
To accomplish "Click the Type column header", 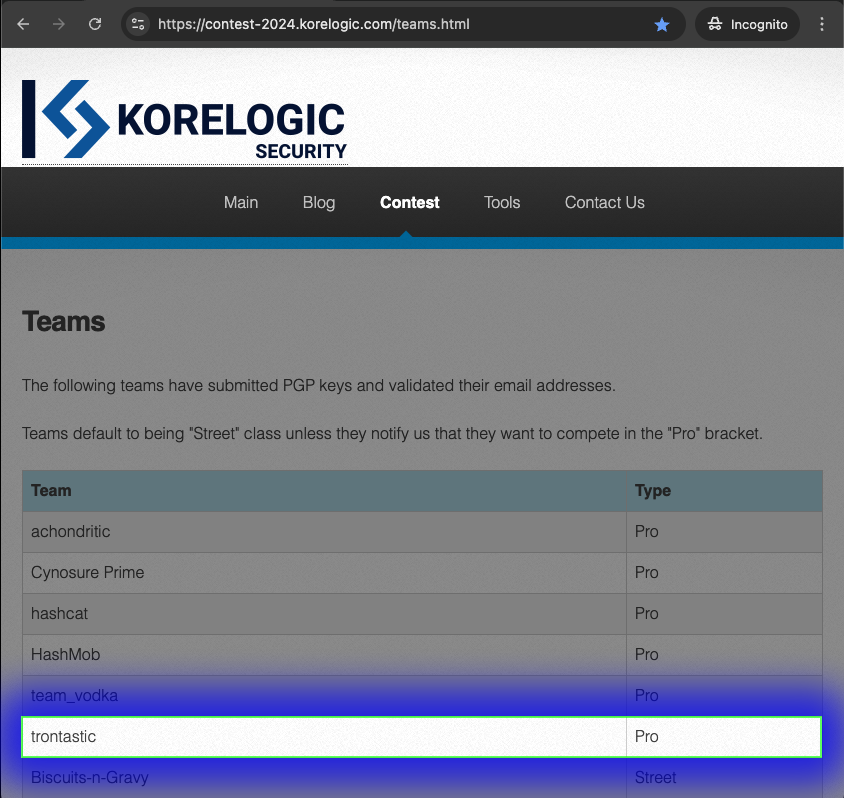I will click(725, 491).
